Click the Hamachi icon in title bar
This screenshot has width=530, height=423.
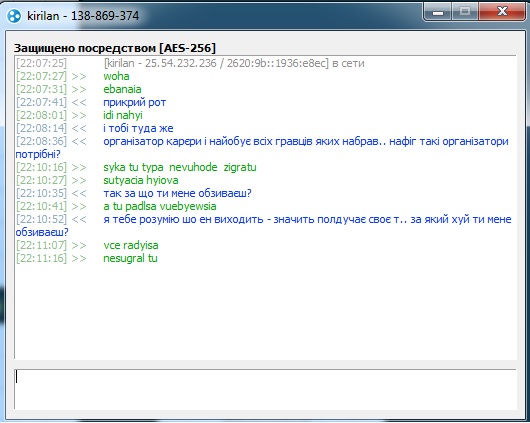(14, 16)
